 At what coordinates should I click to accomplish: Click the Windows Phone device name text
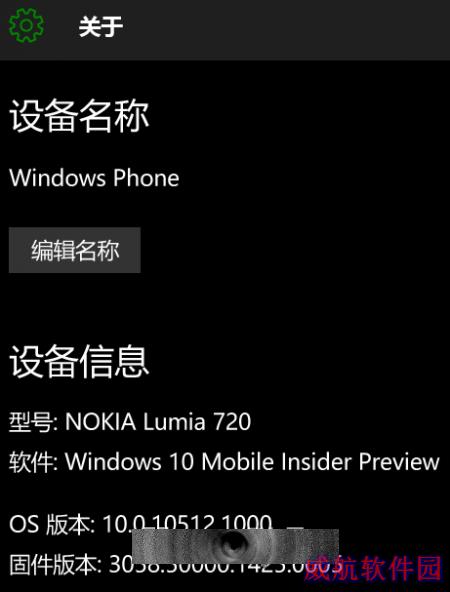pyautogui.click(x=94, y=177)
